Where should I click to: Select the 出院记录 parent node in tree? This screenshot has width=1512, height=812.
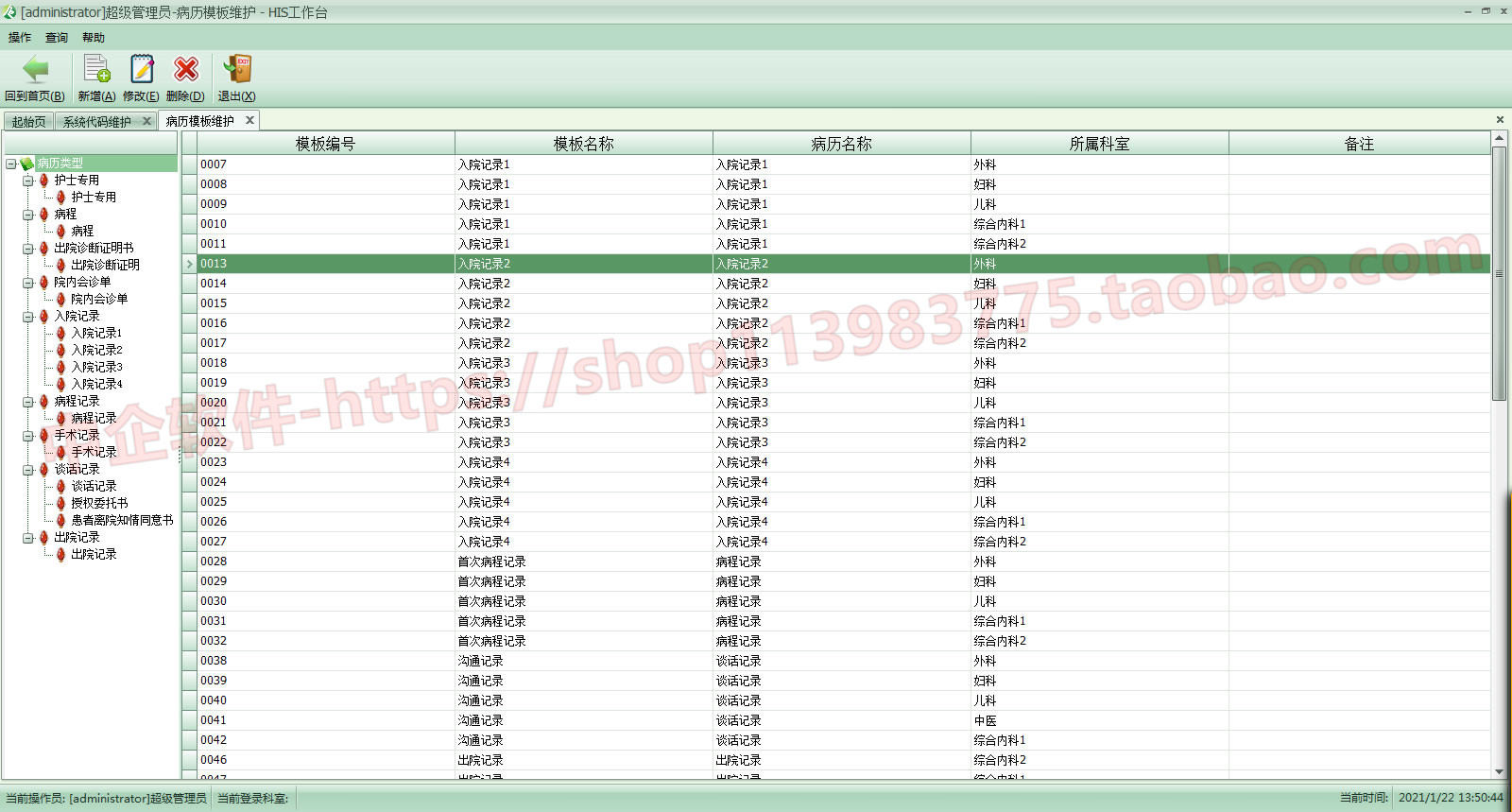(77, 537)
